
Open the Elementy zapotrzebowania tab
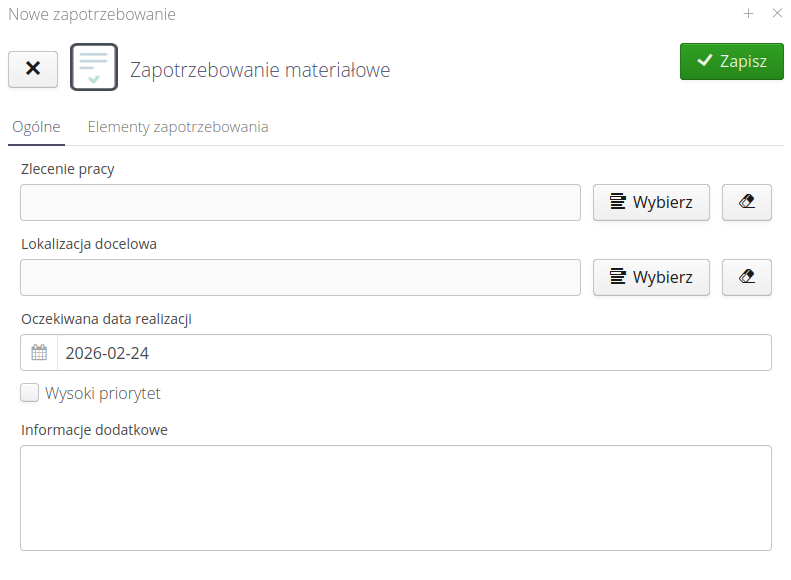177,127
